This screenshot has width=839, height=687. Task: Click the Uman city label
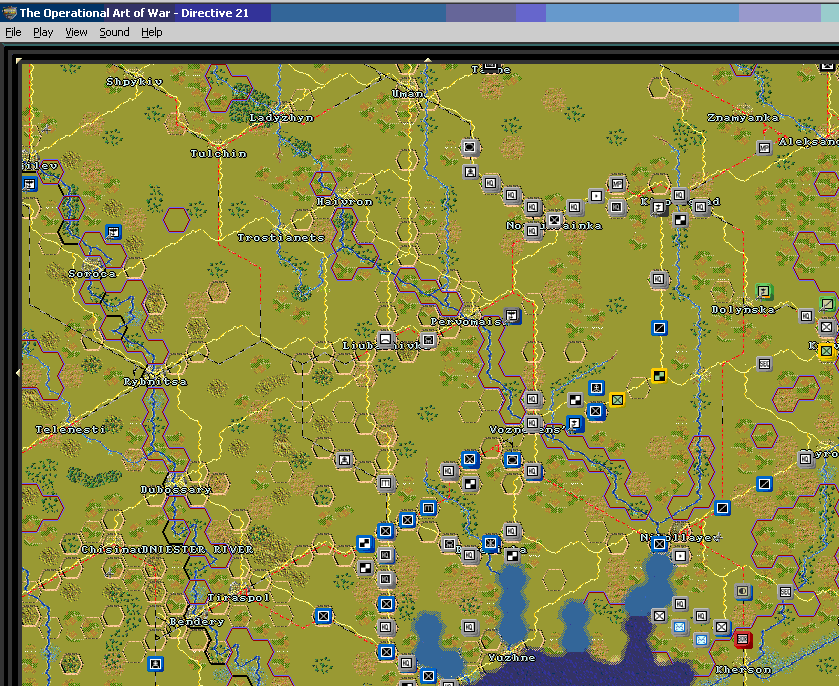[409, 94]
